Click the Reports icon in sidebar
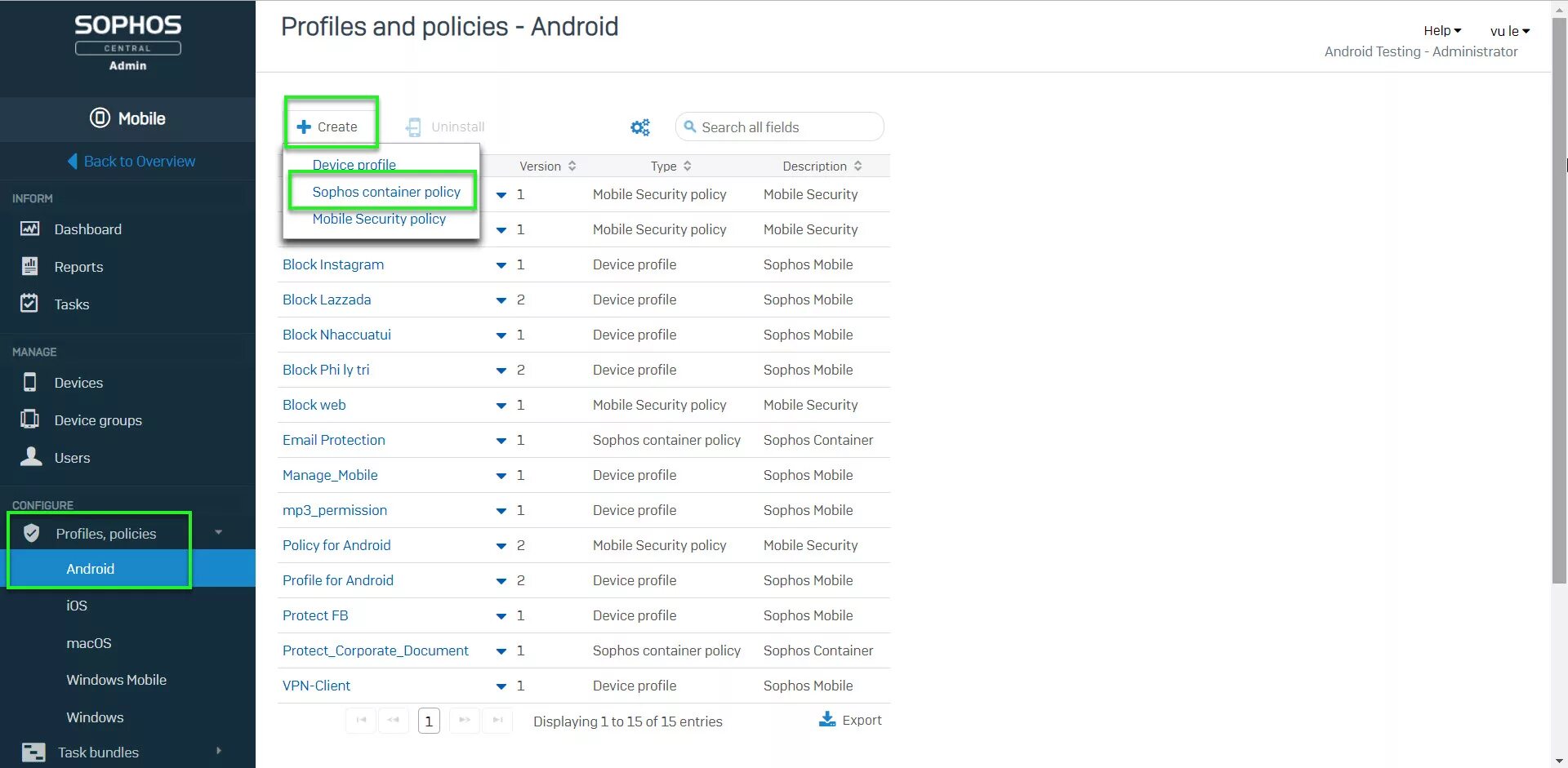 29,266
